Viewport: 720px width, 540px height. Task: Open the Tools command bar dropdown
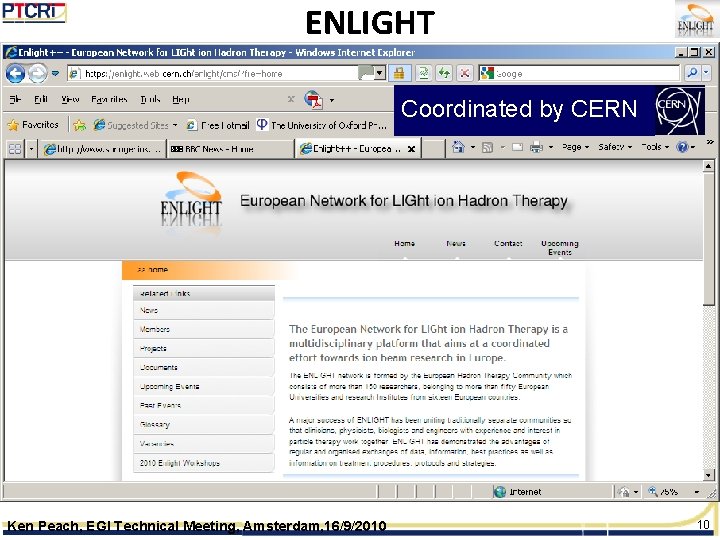tap(655, 147)
